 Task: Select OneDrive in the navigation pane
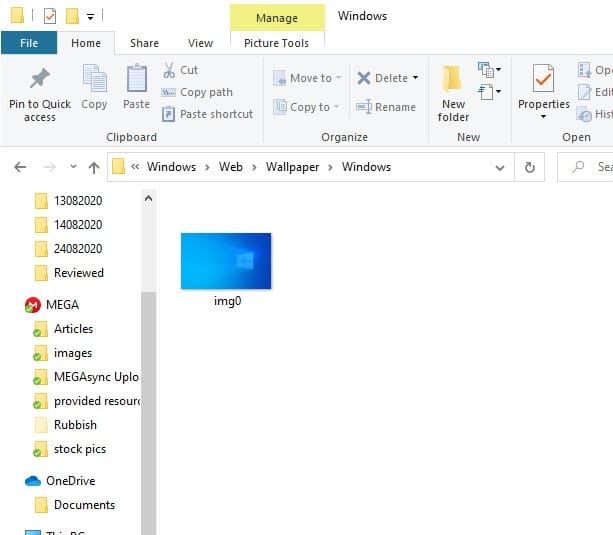click(60, 481)
